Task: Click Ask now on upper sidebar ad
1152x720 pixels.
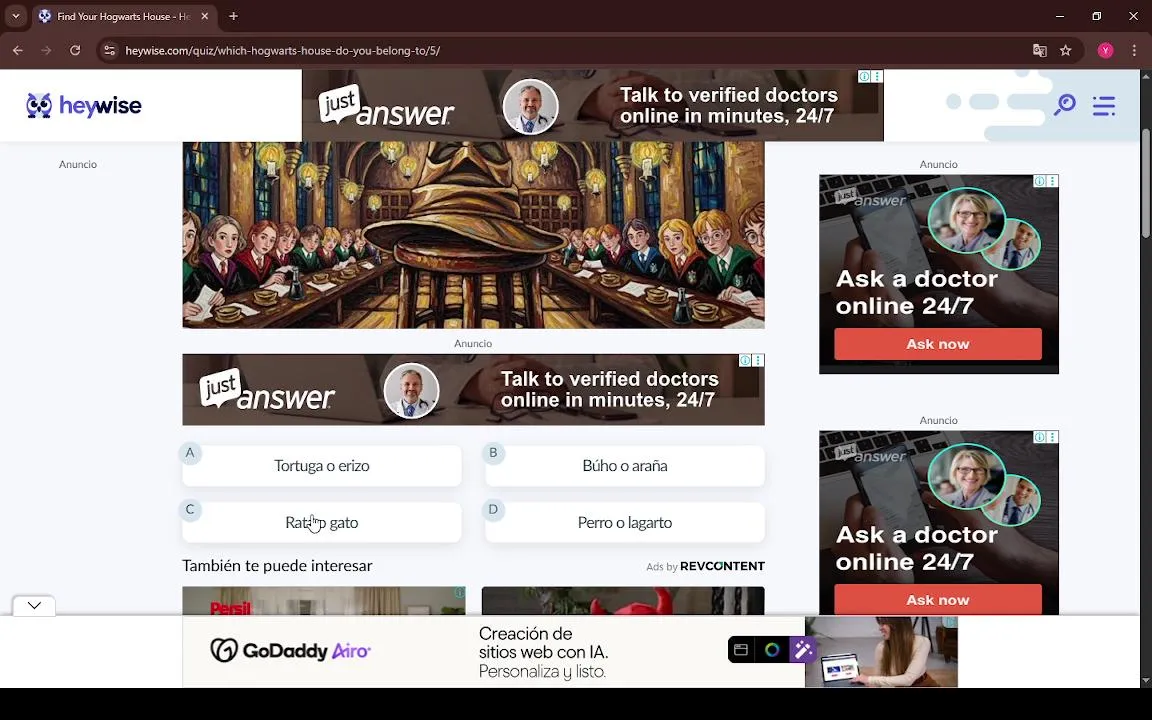Action: 937,344
